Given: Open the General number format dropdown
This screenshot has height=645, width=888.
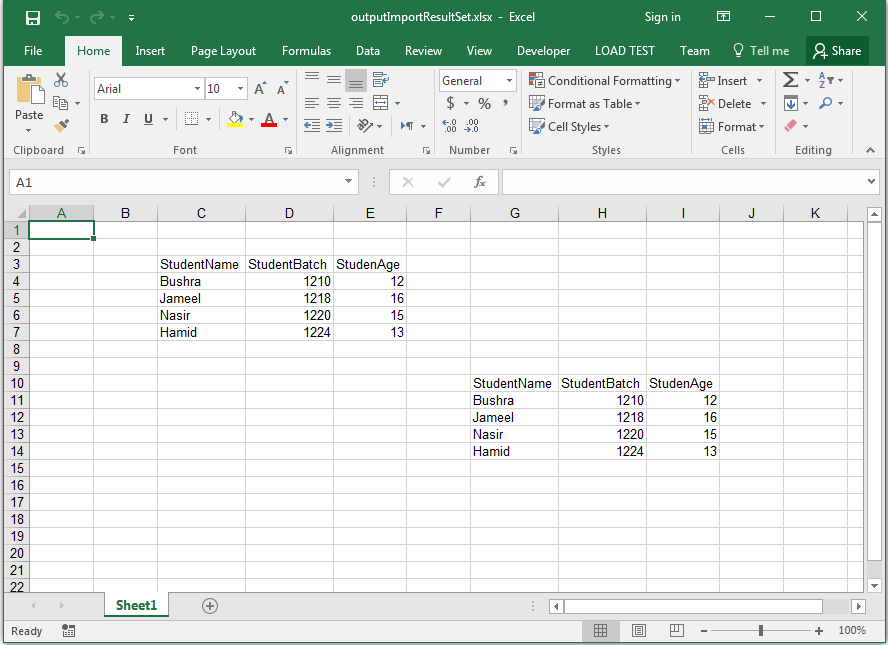Looking at the screenshot, I should pyautogui.click(x=510, y=80).
